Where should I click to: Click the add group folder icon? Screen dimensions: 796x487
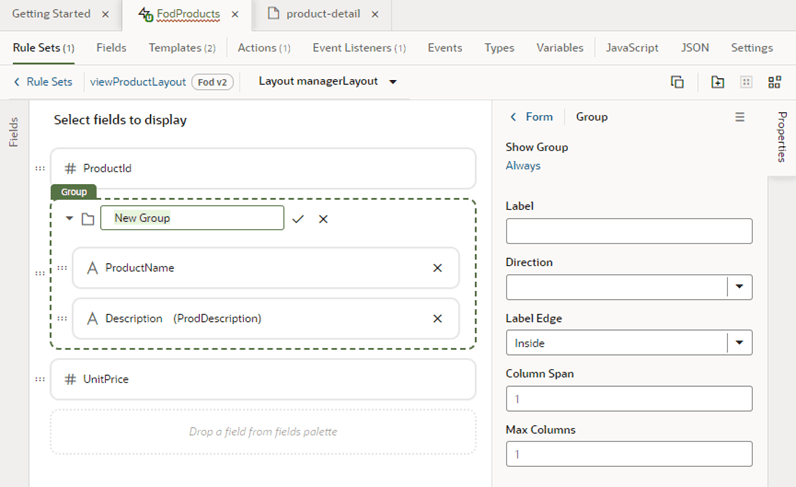pyautogui.click(x=717, y=82)
